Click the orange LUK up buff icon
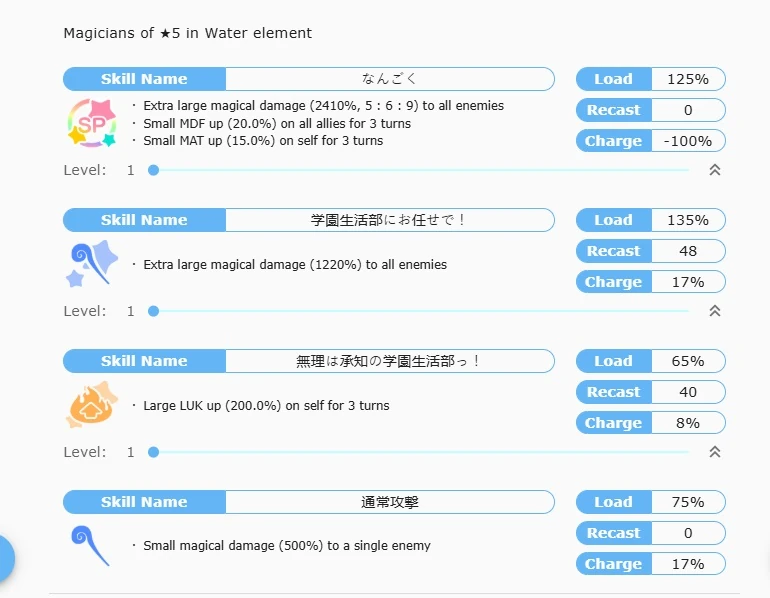The height and width of the screenshot is (598, 770). pyautogui.click(x=89, y=405)
